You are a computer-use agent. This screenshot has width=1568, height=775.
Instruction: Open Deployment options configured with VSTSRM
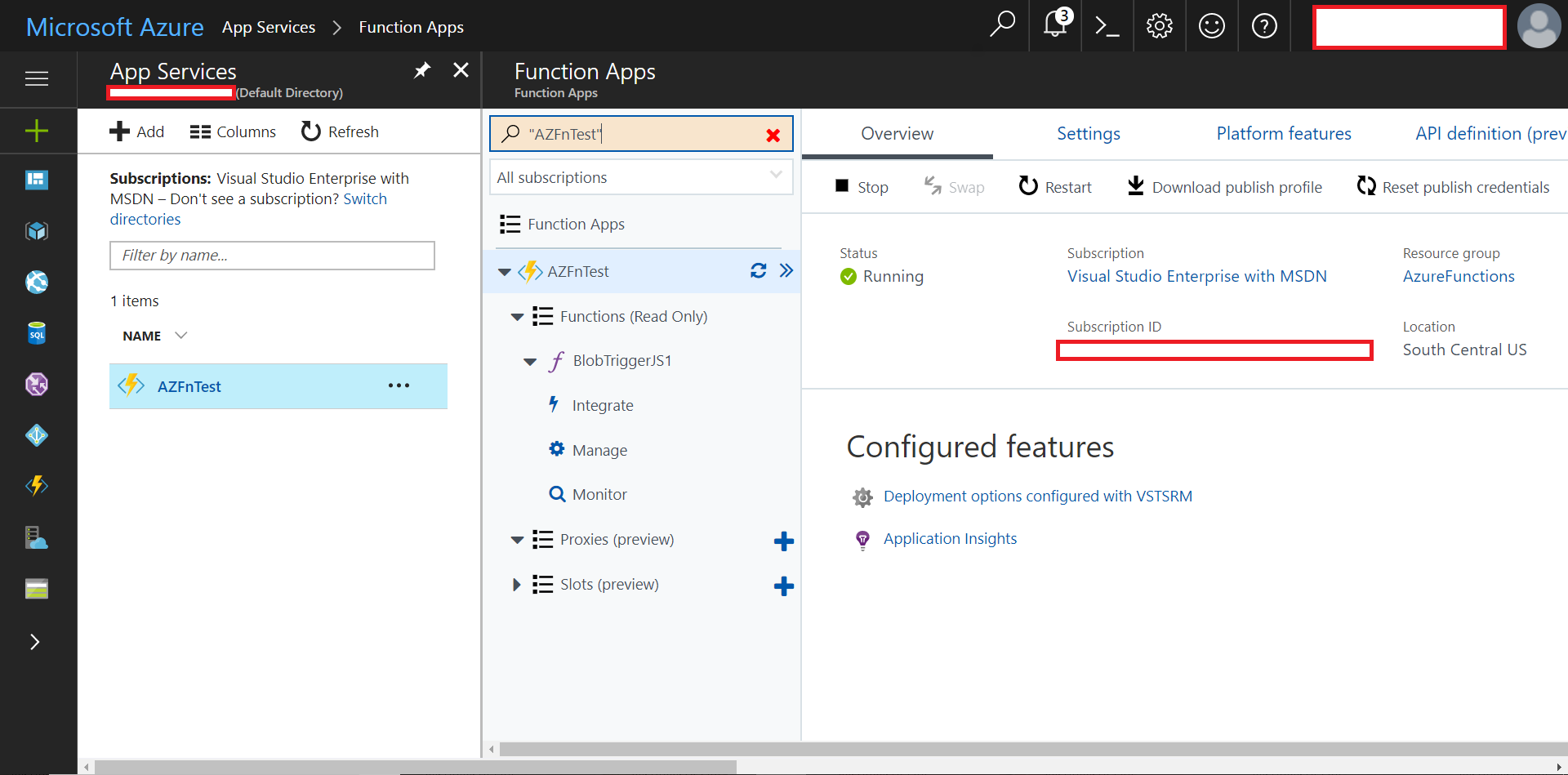pyautogui.click(x=1037, y=496)
